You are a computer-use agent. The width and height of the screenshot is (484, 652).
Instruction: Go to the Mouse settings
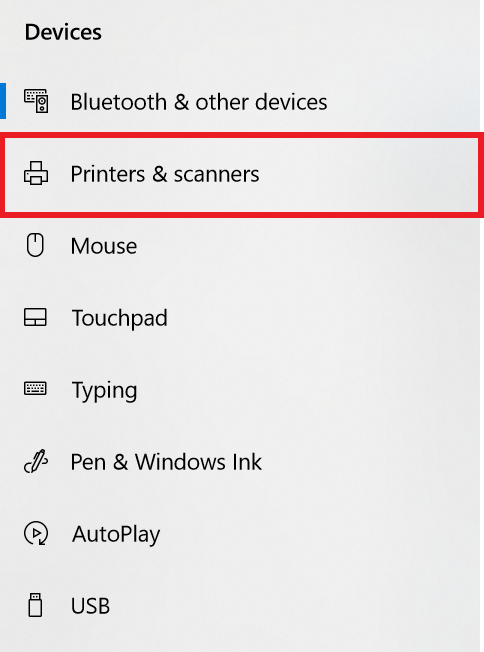click(240, 245)
